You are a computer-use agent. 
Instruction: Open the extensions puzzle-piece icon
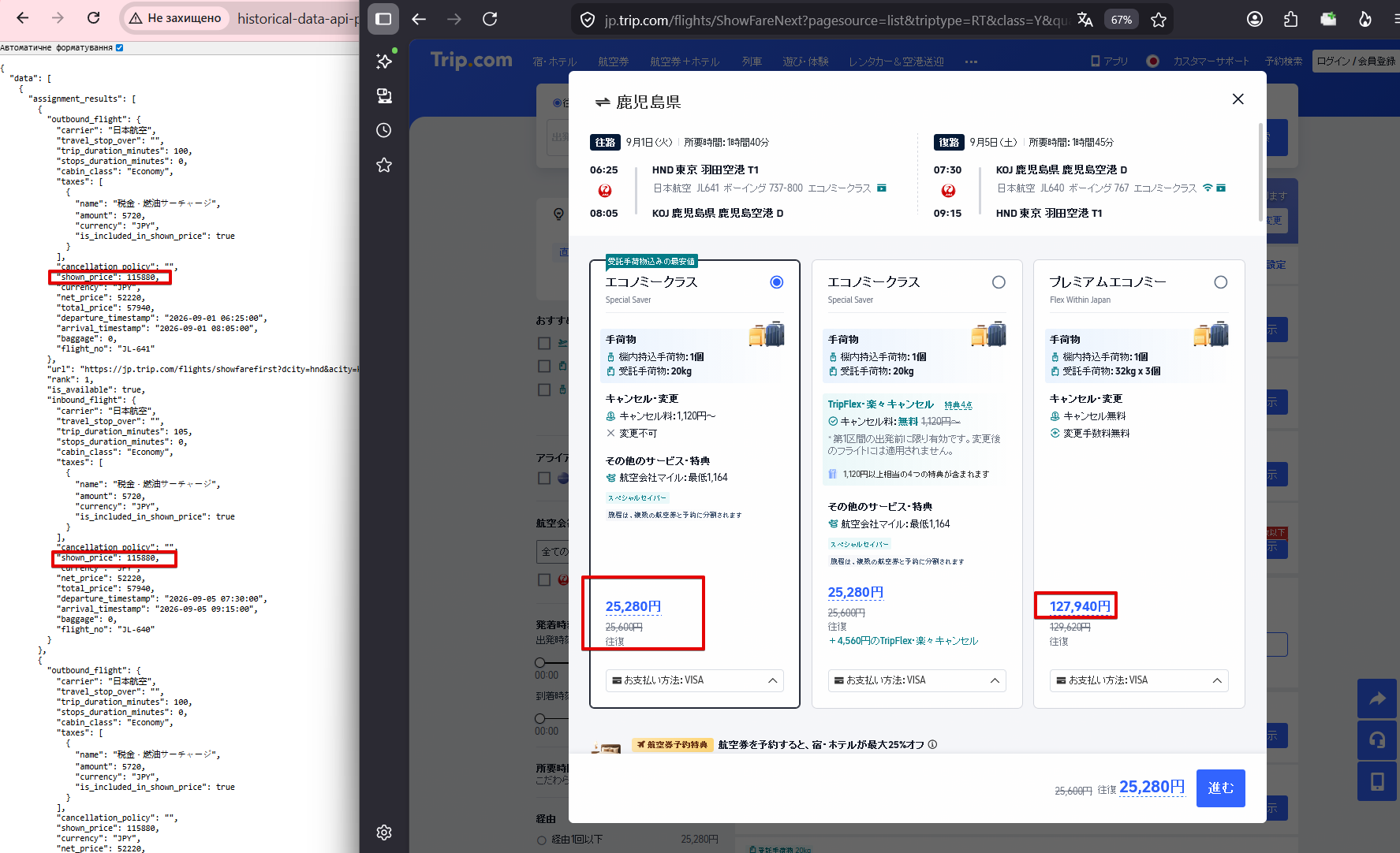(x=1290, y=19)
